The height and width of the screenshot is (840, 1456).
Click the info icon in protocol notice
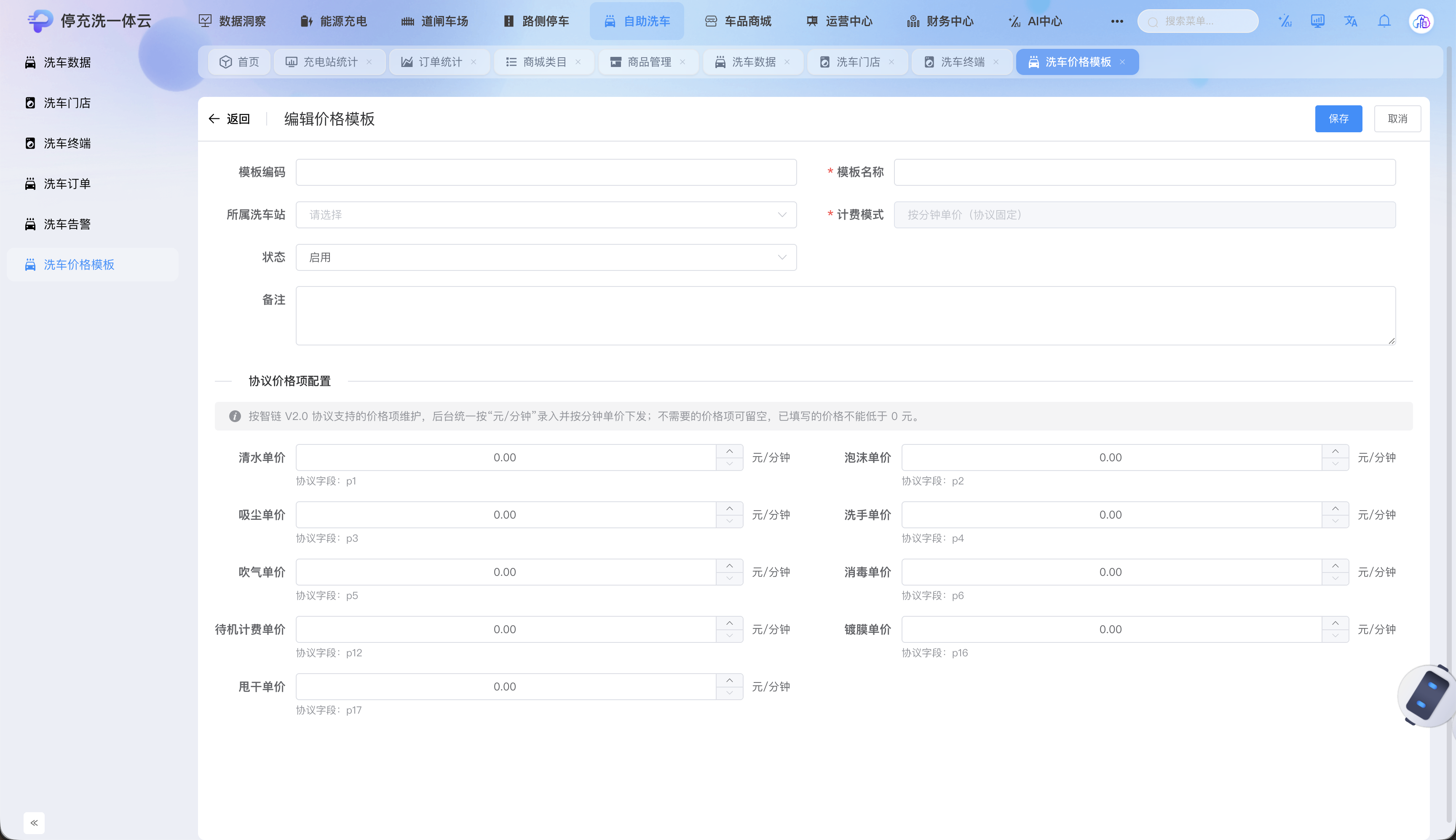click(235, 416)
